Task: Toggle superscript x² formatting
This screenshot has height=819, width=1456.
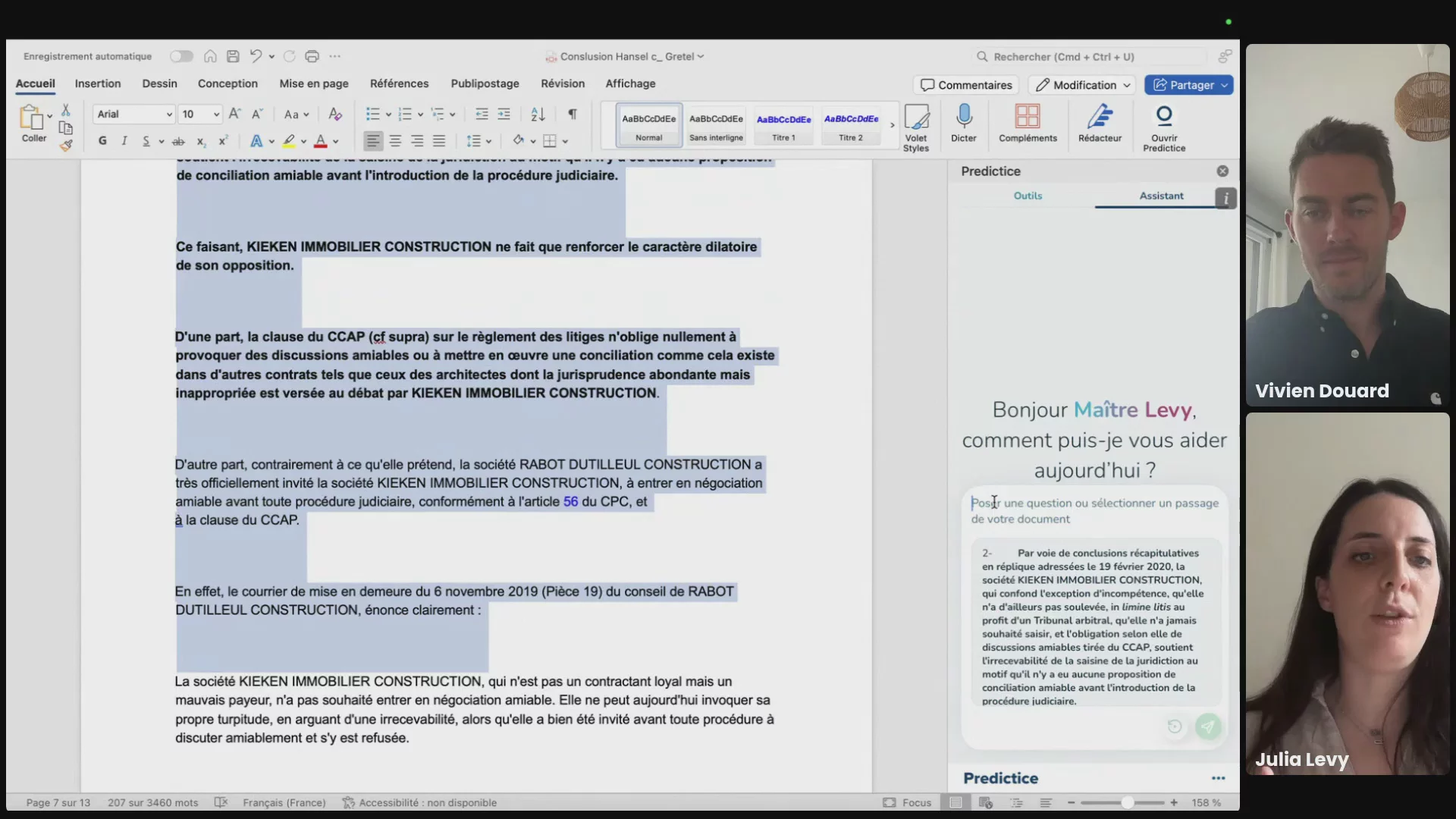Action: pyautogui.click(x=223, y=141)
